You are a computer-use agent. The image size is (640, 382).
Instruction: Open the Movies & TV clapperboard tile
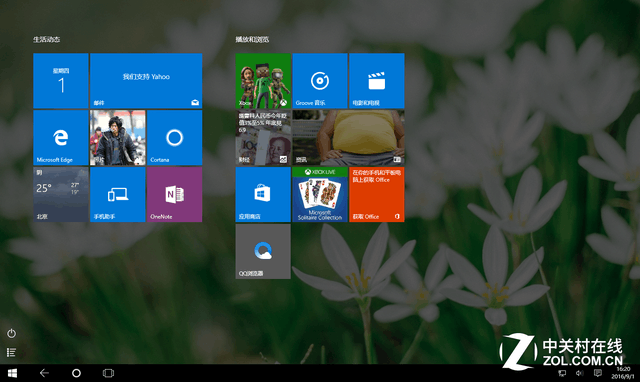[x=377, y=81]
